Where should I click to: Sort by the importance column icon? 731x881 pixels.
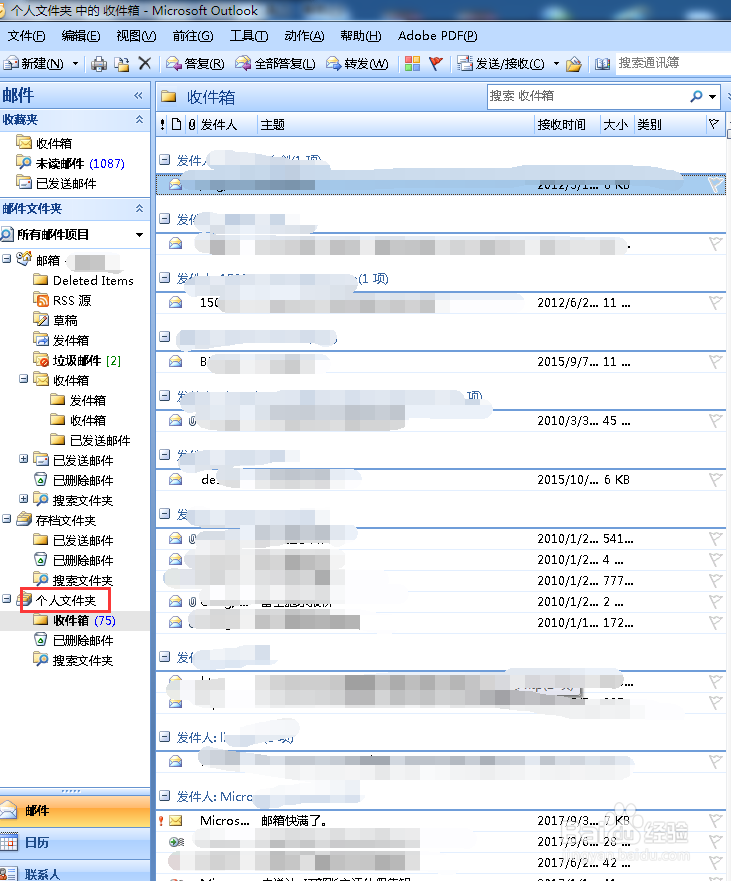162,124
